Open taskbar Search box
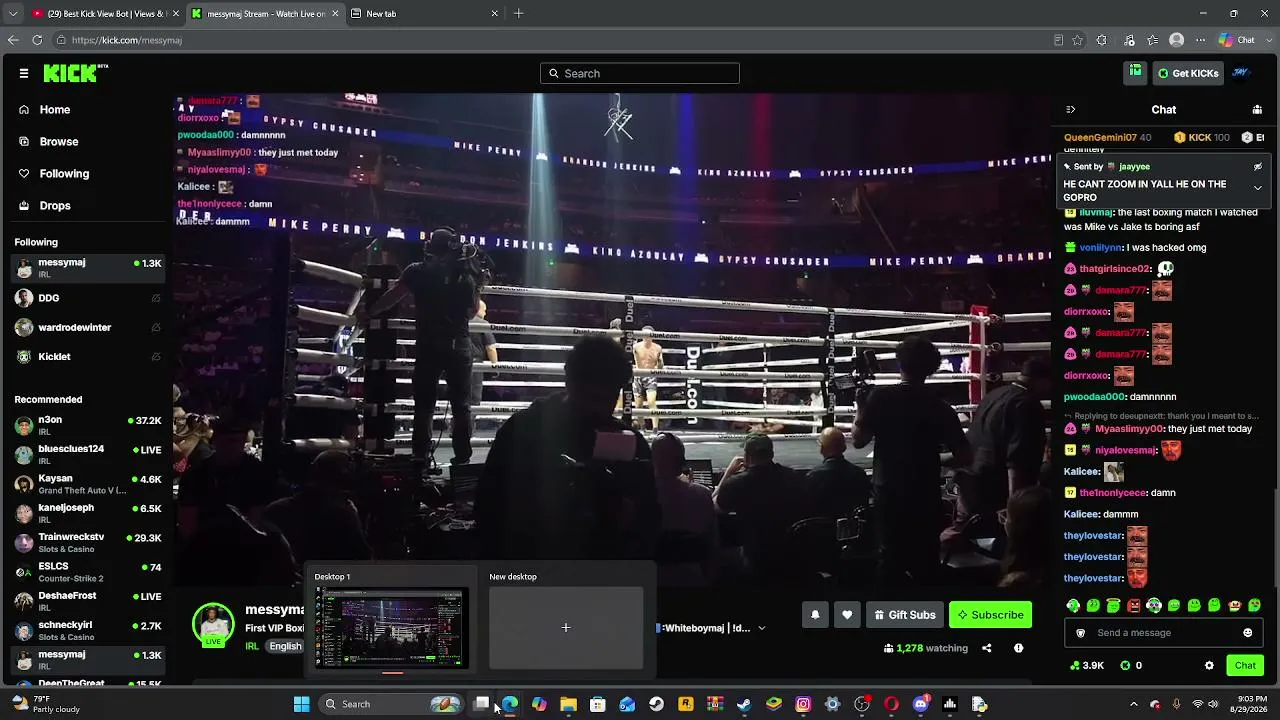 click(x=392, y=704)
